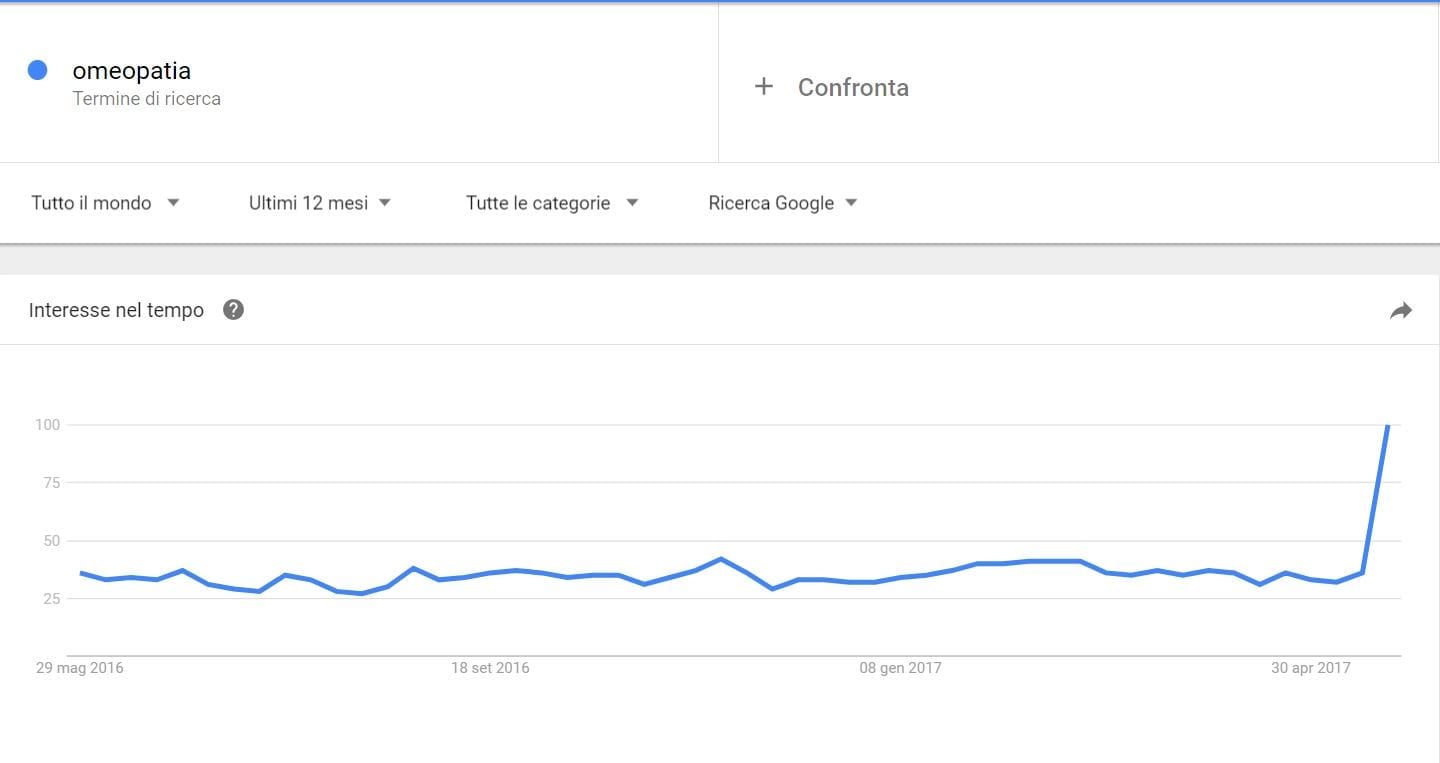Click the arrow next to Tutto il mondo
1440x763 pixels.
(x=173, y=203)
